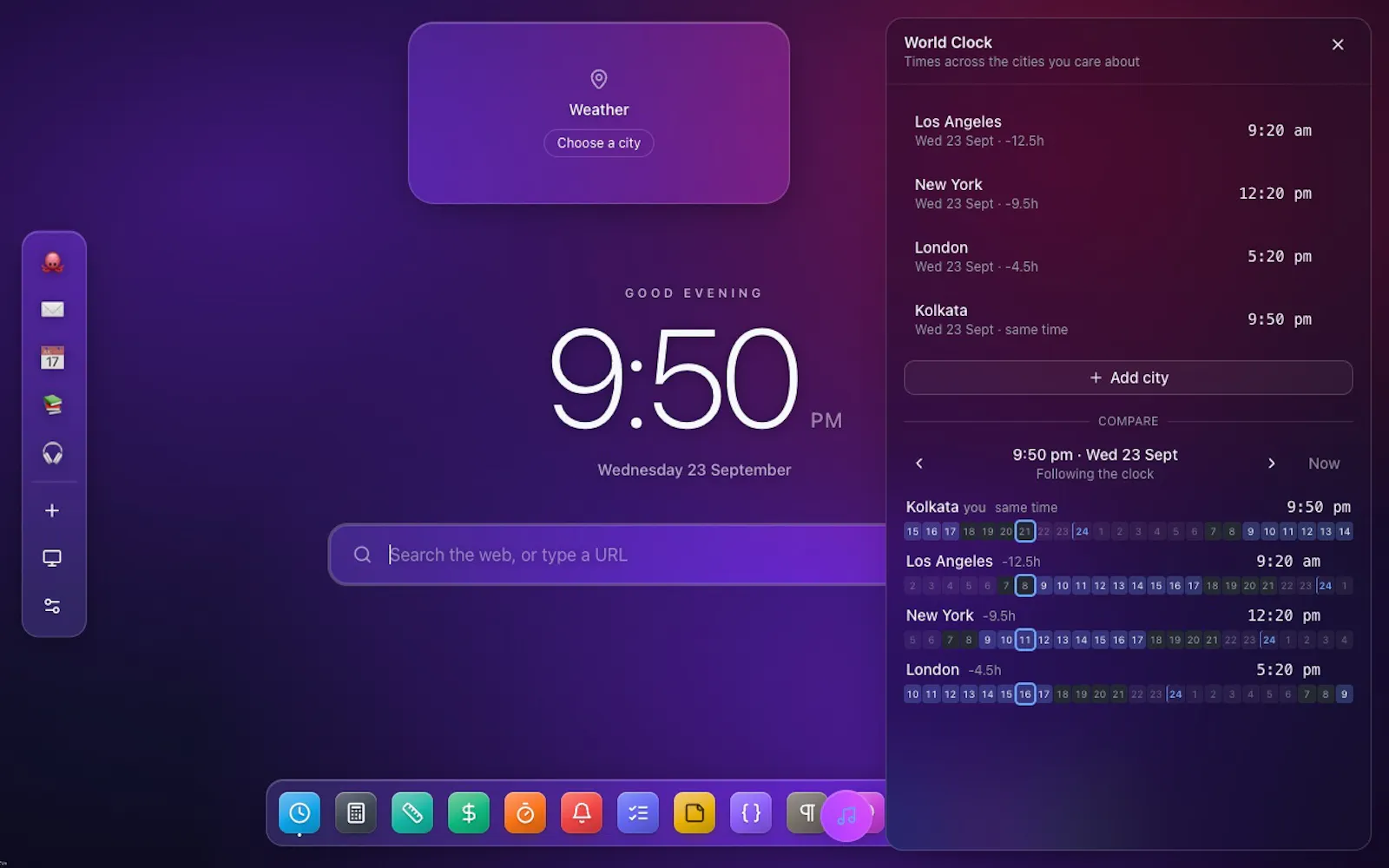Select hour 11 in New York timeline
The width and height of the screenshot is (1389, 868).
pyautogui.click(x=1025, y=640)
